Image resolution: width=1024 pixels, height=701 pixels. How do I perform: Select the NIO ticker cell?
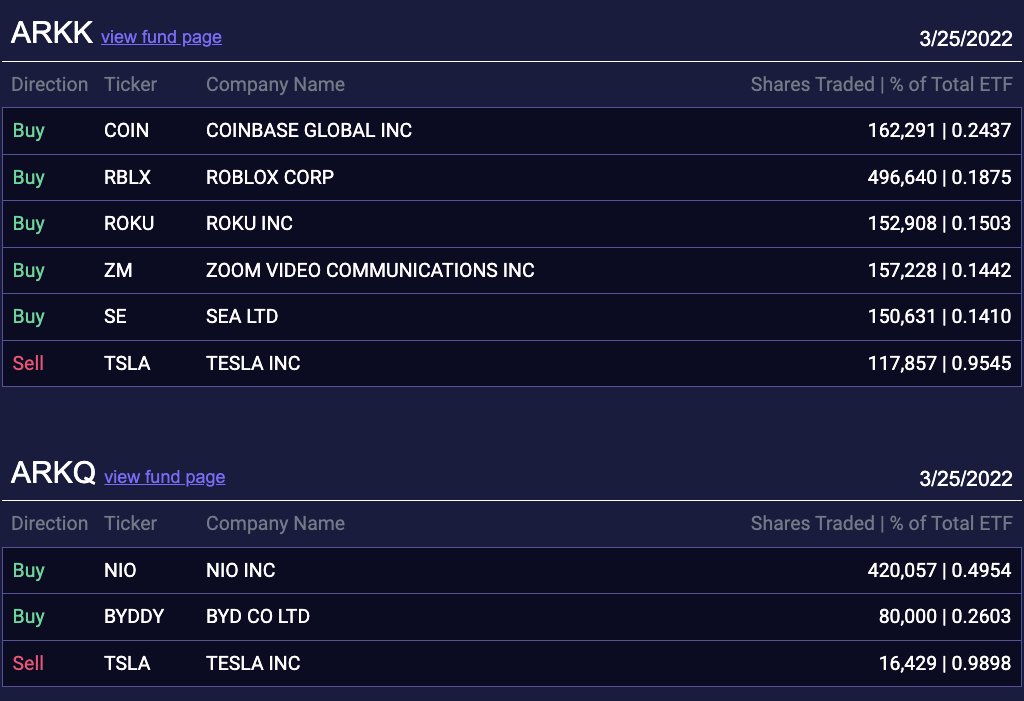click(x=120, y=570)
